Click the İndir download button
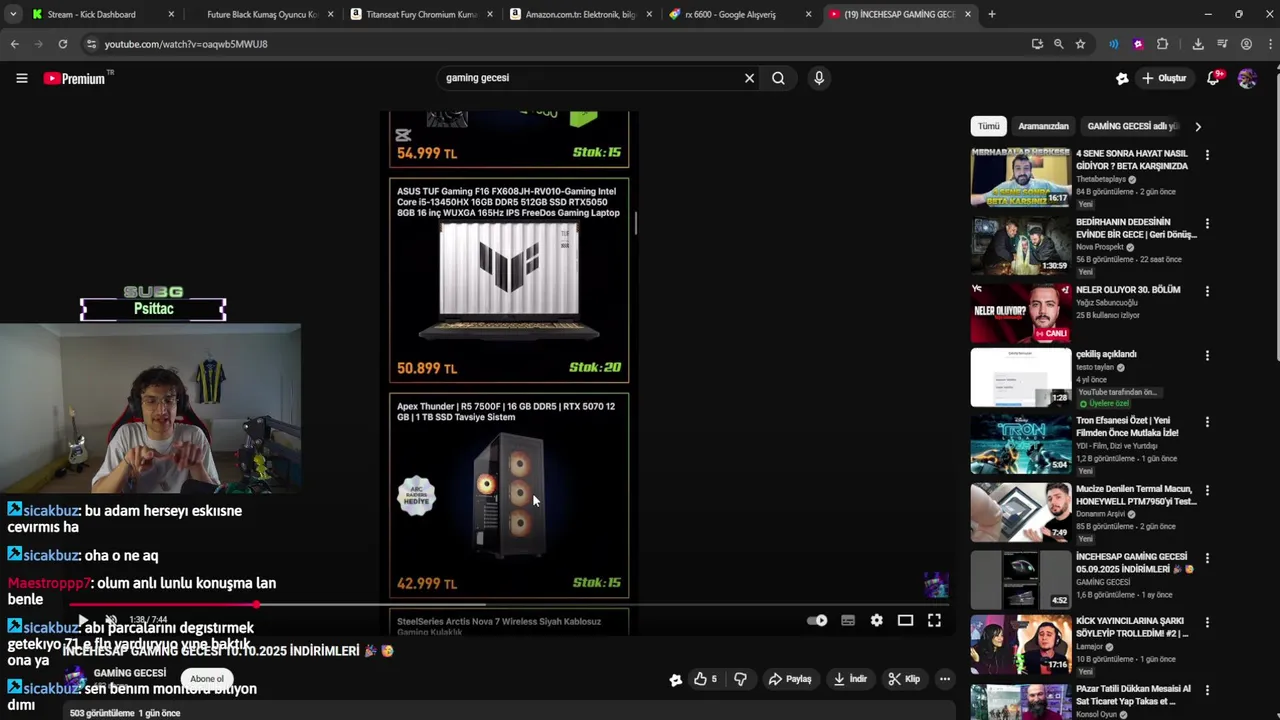1280x720 pixels. coord(850,679)
